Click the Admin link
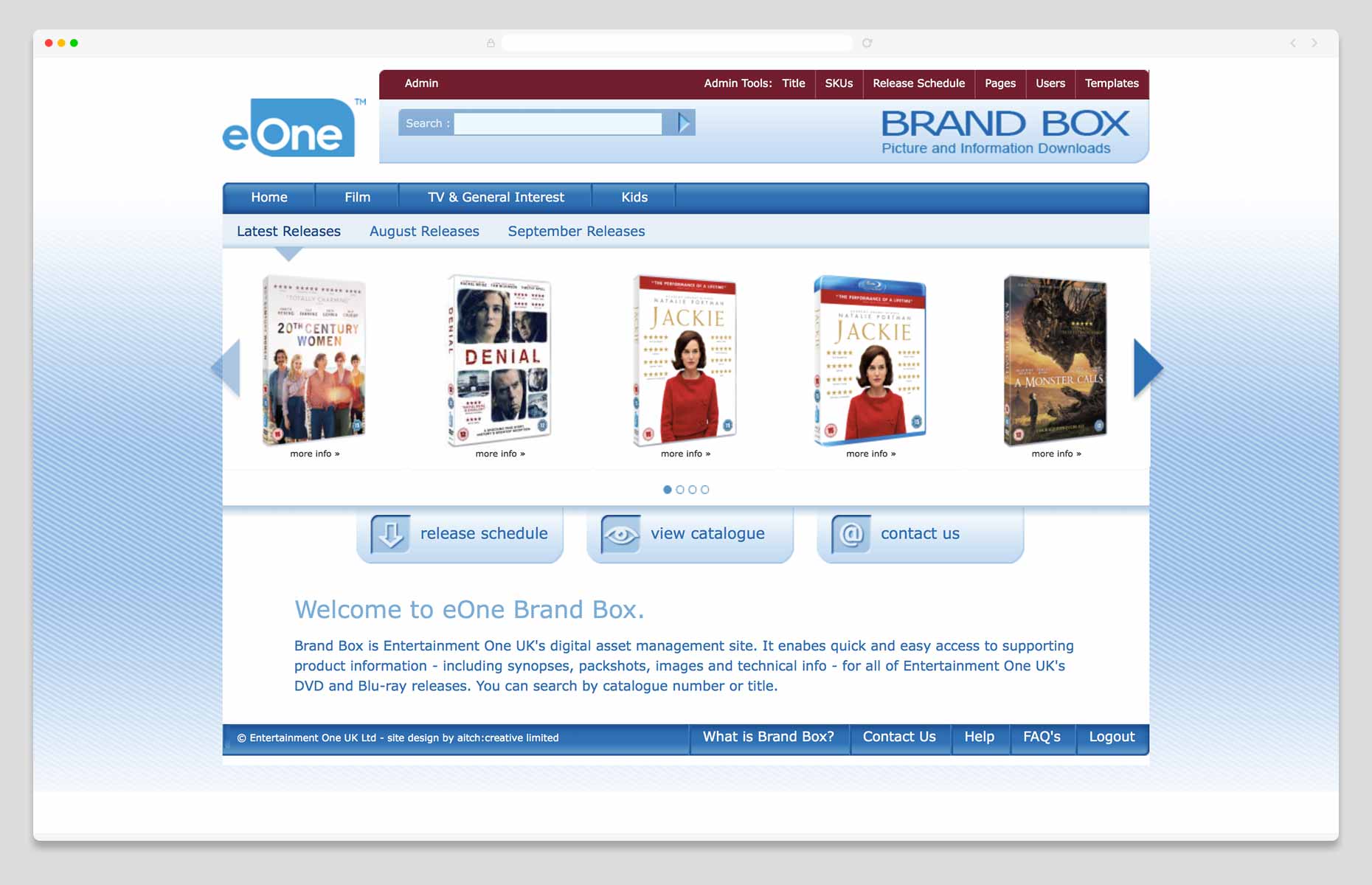Image resolution: width=1372 pixels, height=885 pixels. tap(421, 83)
